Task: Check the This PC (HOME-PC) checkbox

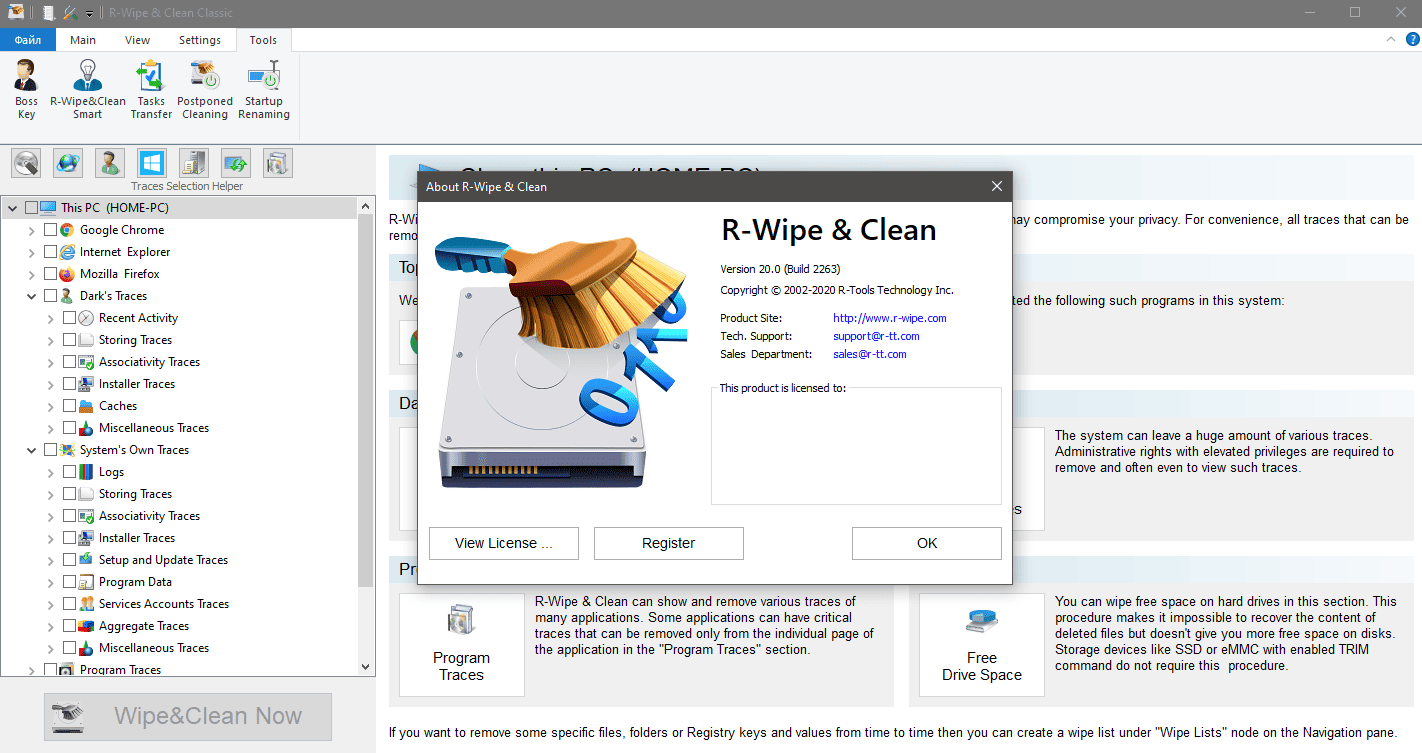Action: tap(31, 208)
